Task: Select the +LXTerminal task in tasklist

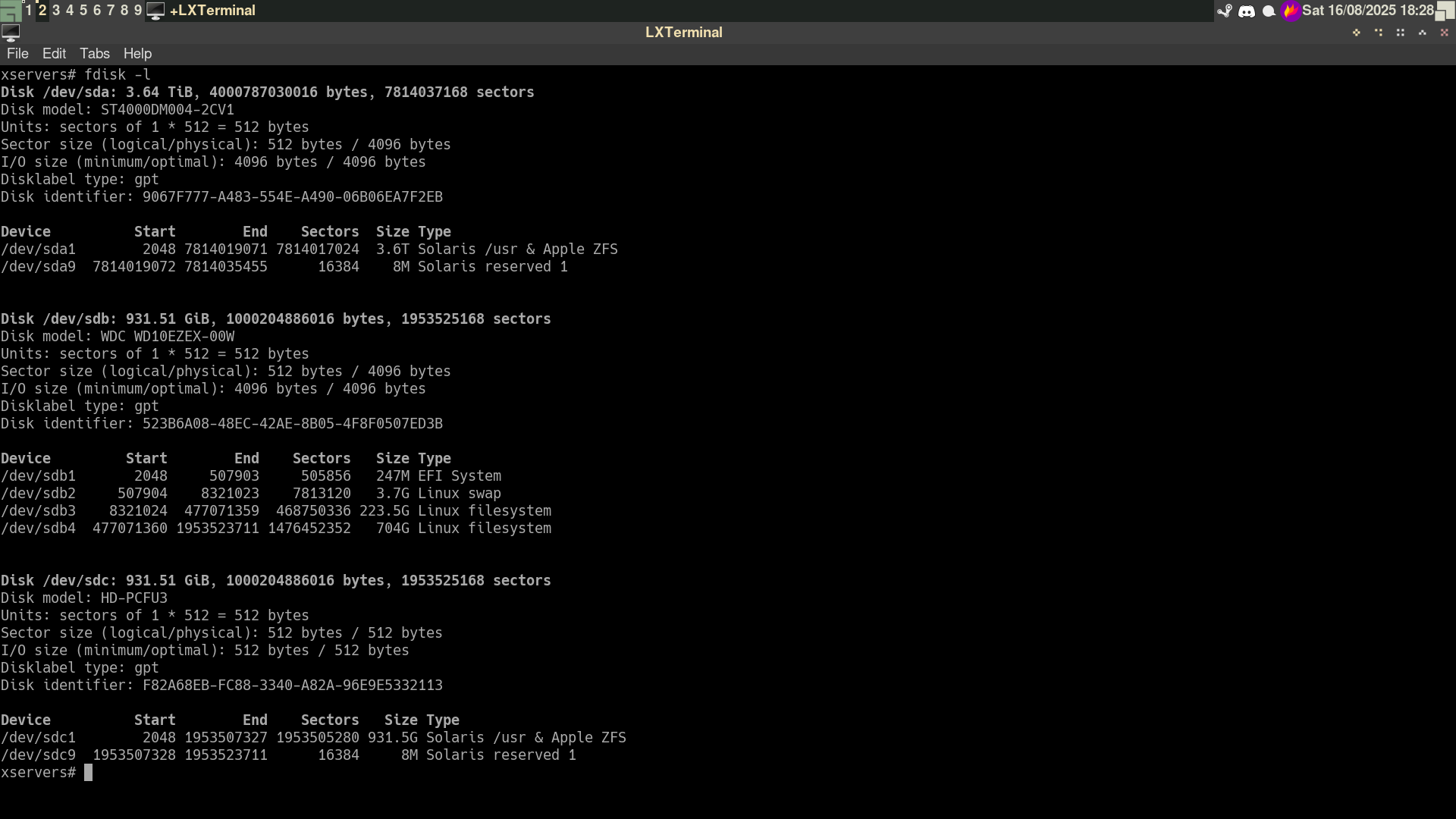Action: [x=212, y=11]
